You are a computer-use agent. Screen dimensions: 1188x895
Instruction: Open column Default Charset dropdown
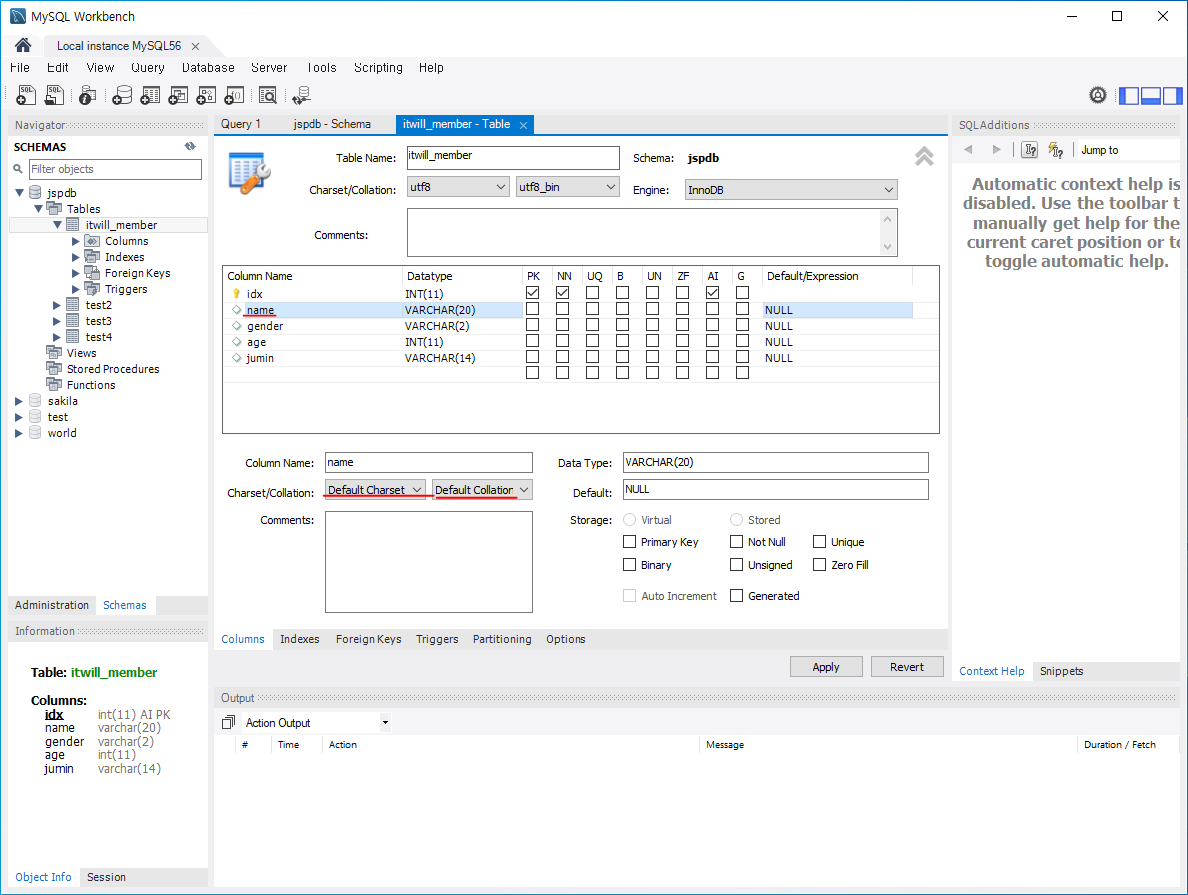click(x=375, y=490)
